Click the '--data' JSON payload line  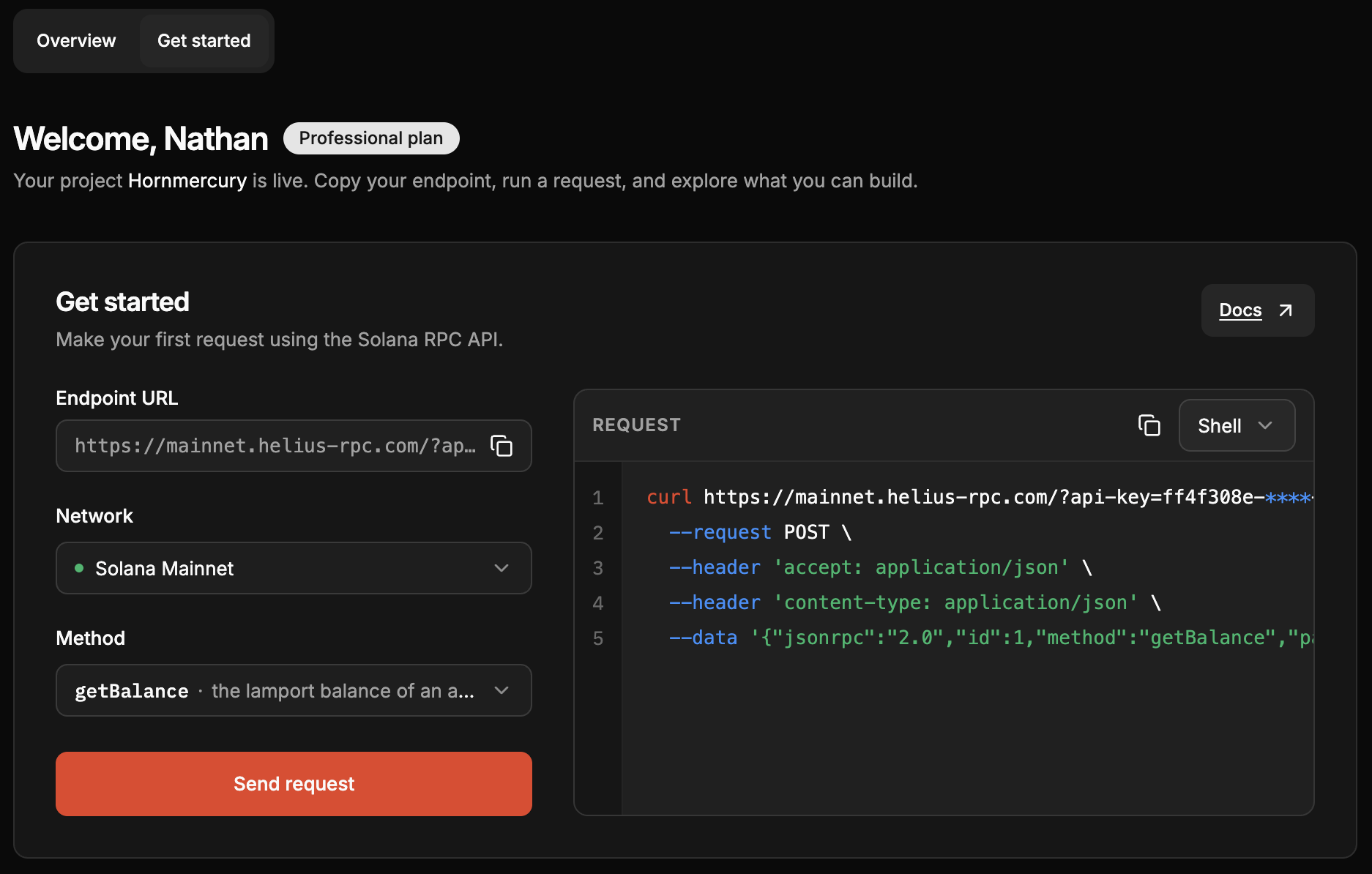[x=991, y=638]
